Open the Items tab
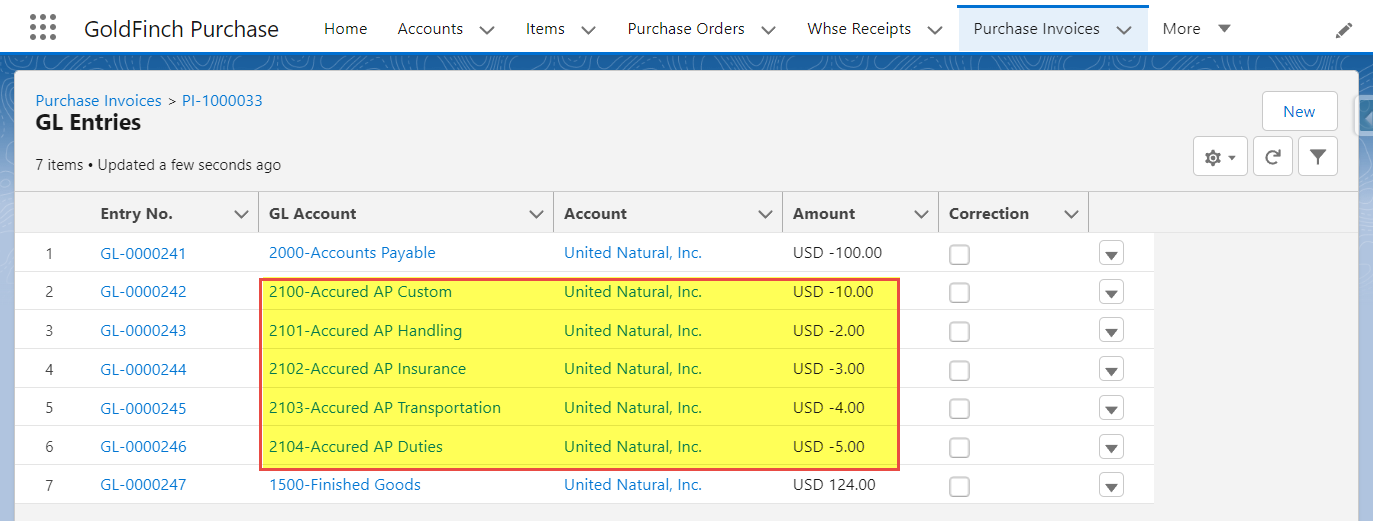The image size is (1373, 521). (545, 29)
